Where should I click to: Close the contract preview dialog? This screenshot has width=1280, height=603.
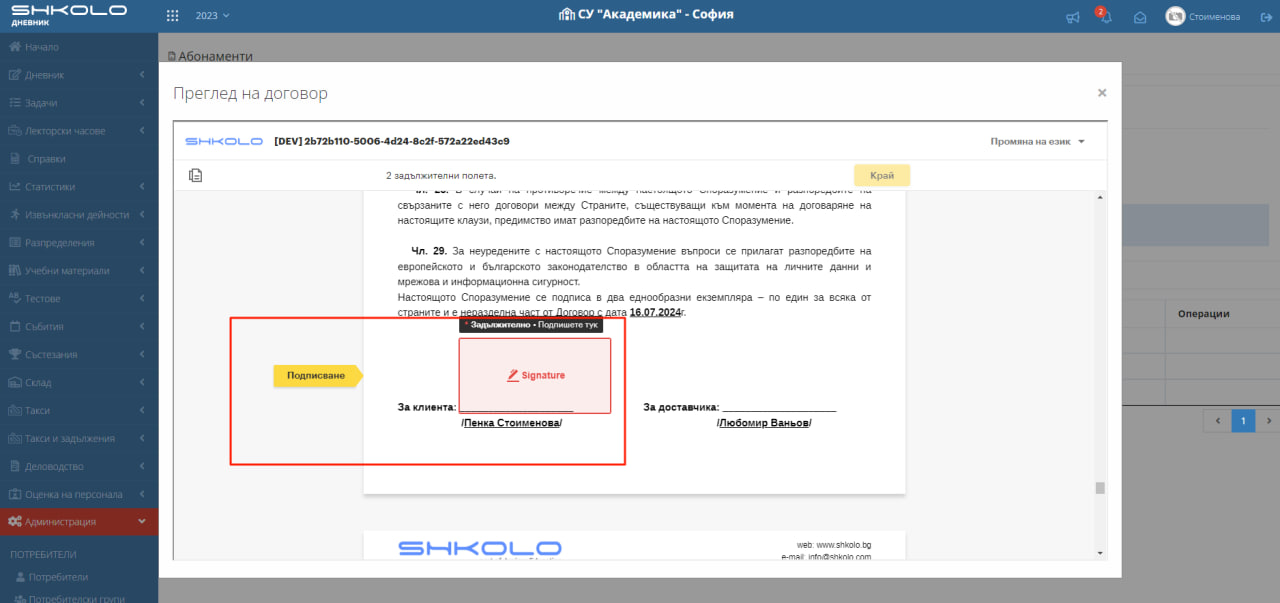1102,93
